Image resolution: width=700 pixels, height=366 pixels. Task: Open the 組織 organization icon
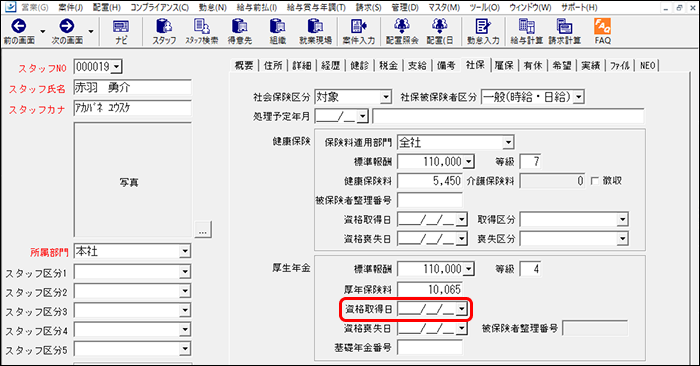[x=277, y=31]
